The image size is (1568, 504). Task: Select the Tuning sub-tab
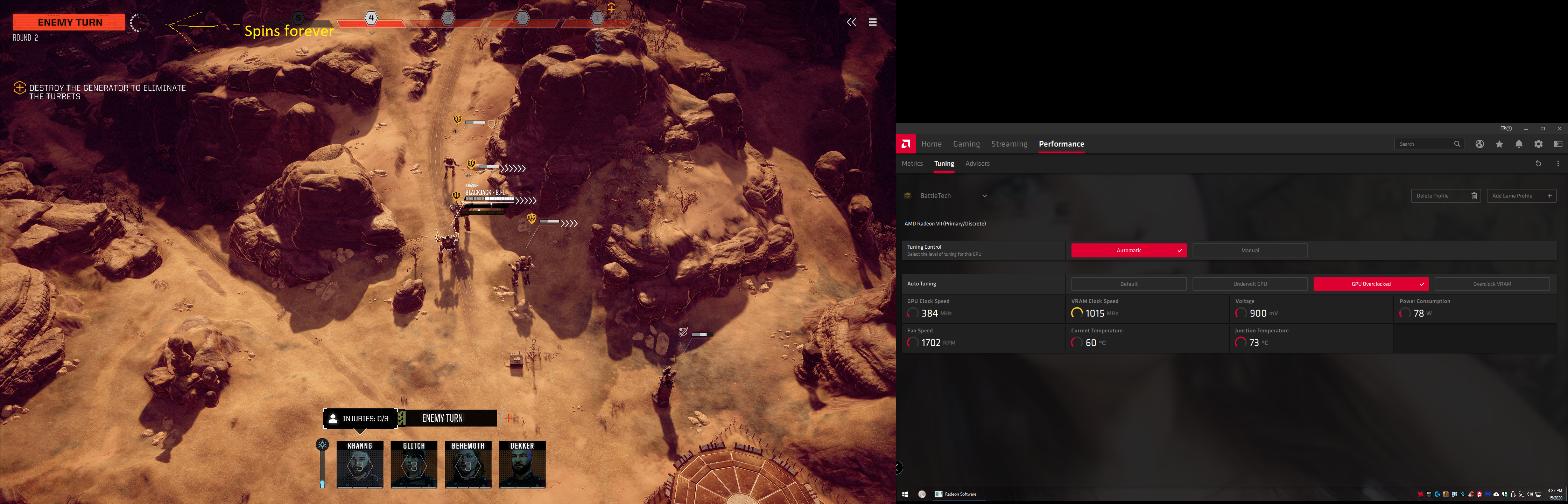[944, 163]
